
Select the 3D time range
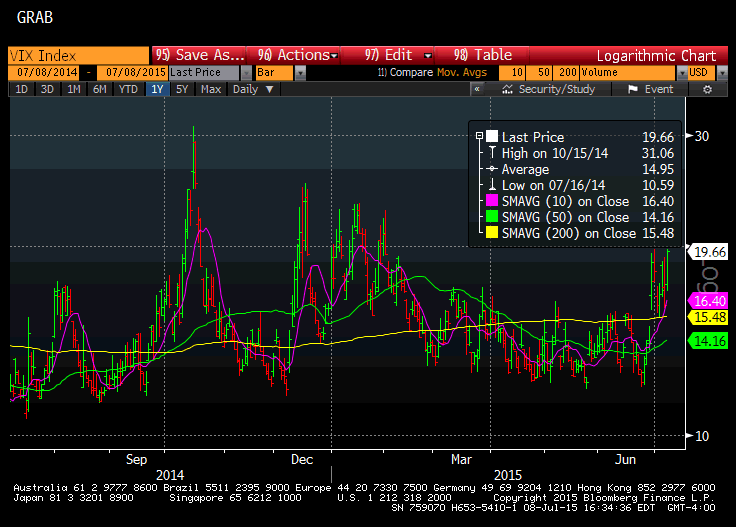(47, 89)
